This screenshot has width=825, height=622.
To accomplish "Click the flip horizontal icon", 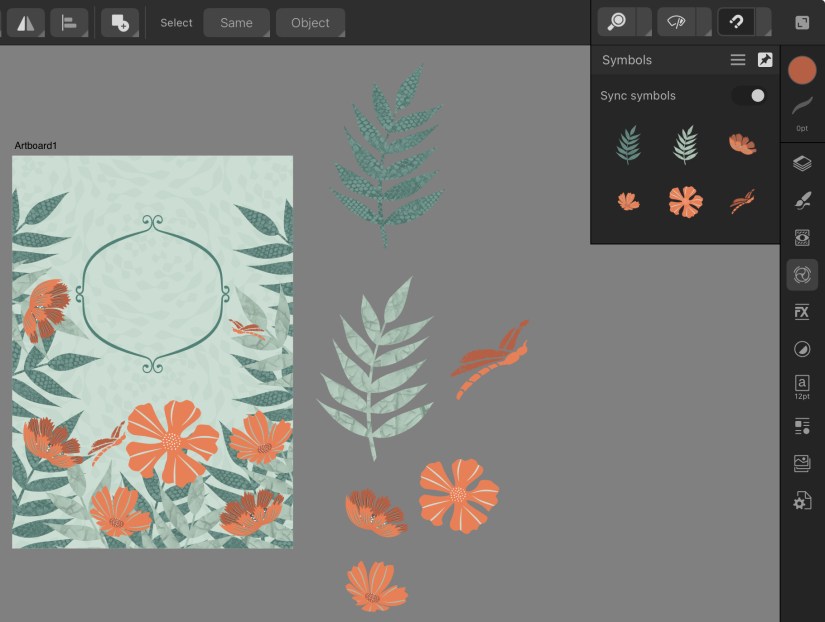I will (24, 21).
